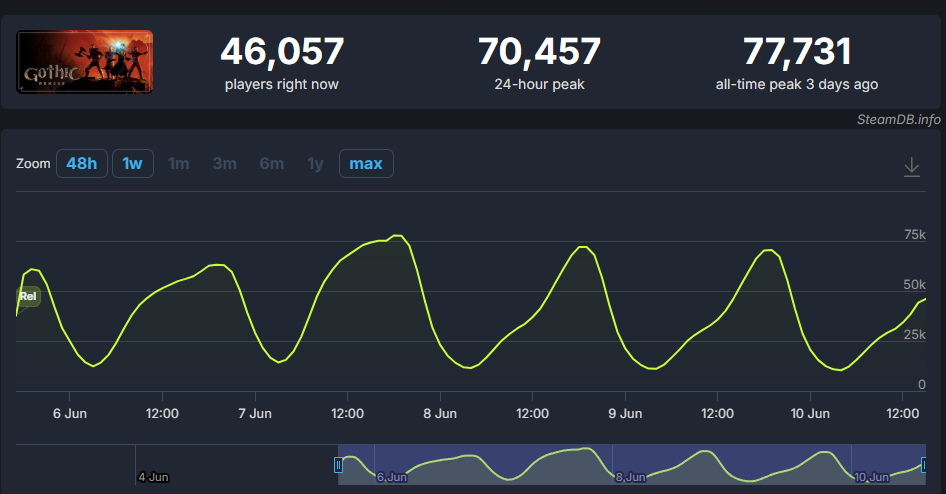946x494 pixels.
Task: Click the SteamDB.info watermark link
Action: [x=898, y=119]
